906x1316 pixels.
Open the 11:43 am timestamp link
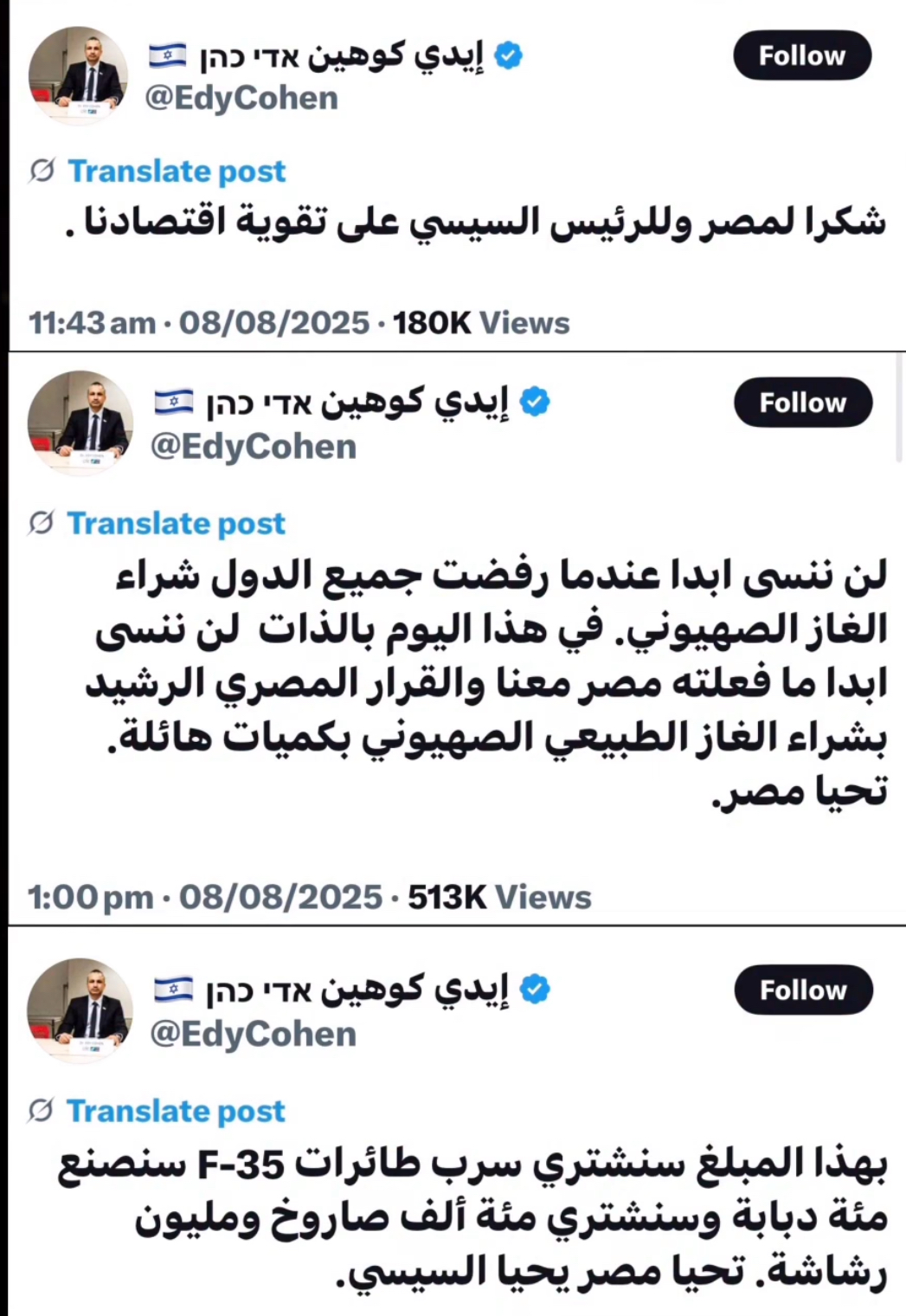pos(92,323)
